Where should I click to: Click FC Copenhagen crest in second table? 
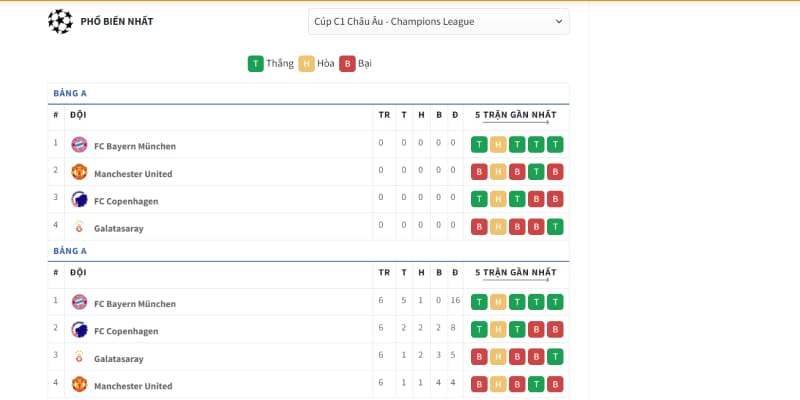click(79, 330)
